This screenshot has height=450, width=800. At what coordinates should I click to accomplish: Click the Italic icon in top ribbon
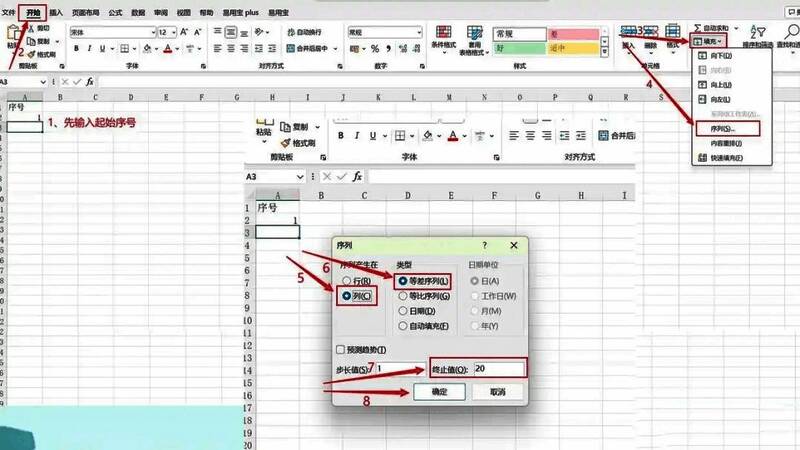click(90, 49)
